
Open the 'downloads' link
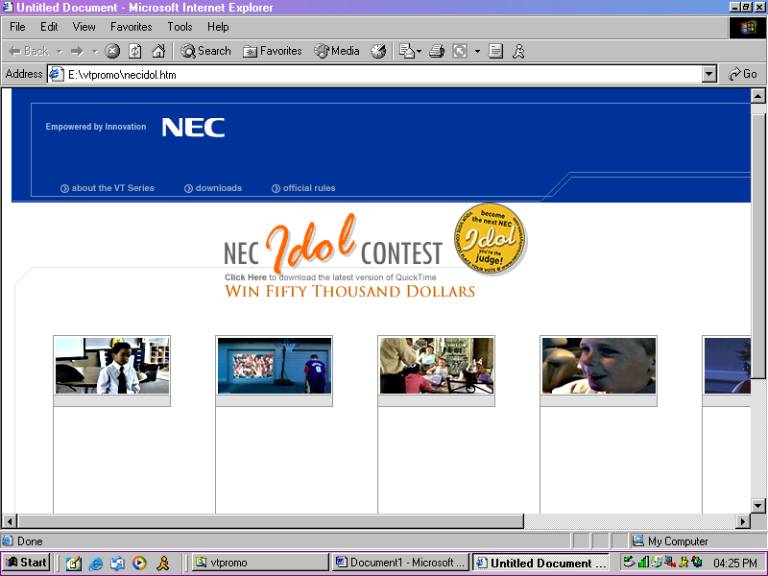pos(213,188)
